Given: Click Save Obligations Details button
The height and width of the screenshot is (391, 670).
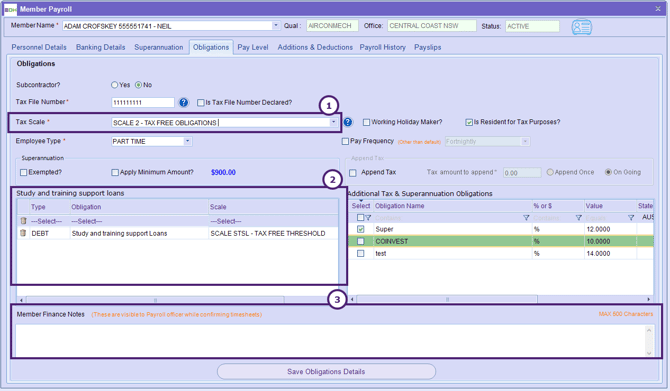Looking at the screenshot, I should pyautogui.click(x=326, y=371).
